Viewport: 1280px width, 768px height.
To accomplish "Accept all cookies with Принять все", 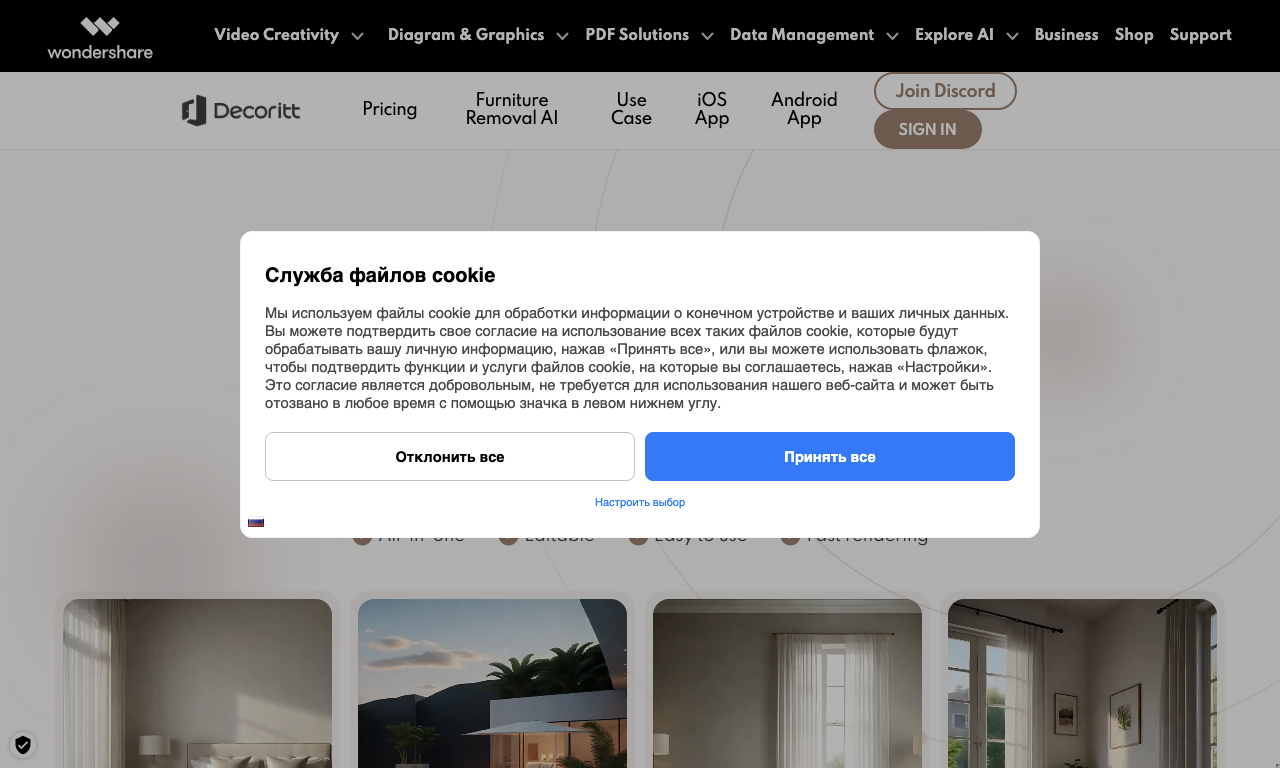I will pyautogui.click(x=830, y=457).
